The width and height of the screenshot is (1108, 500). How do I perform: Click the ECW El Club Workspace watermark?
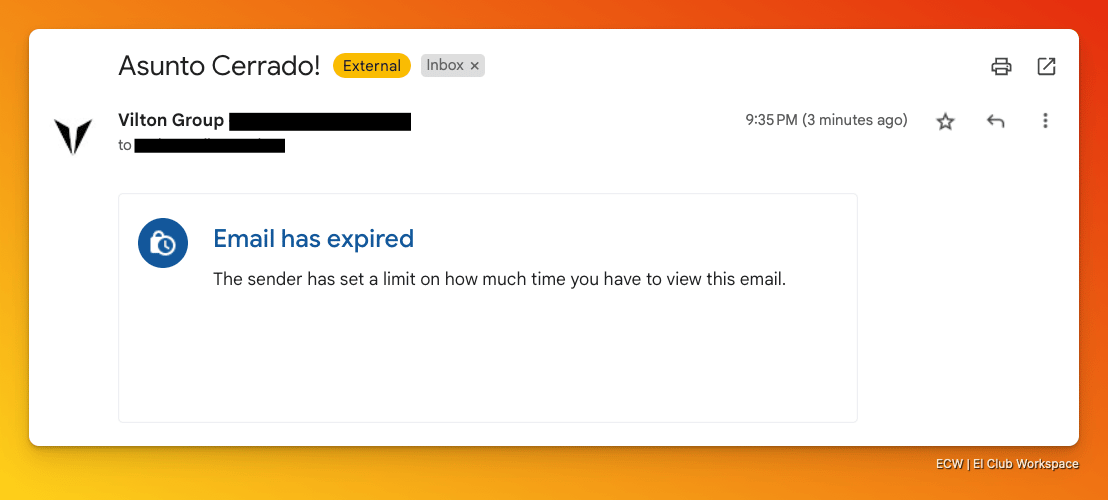[x=1007, y=464]
